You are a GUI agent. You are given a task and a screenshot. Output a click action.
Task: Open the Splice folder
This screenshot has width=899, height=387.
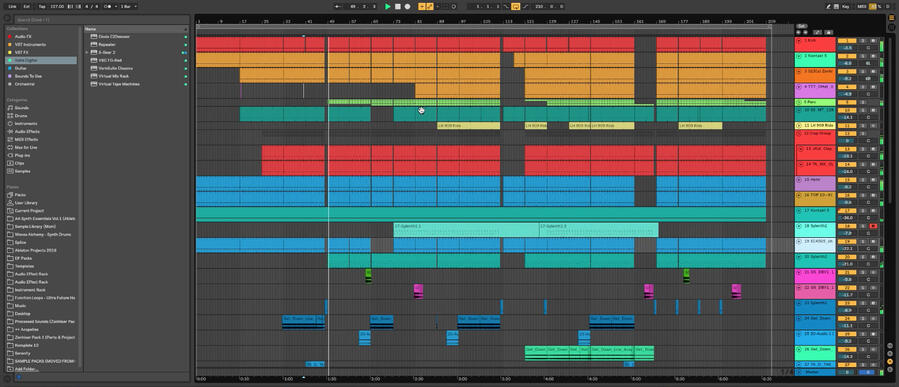[x=20, y=242]
